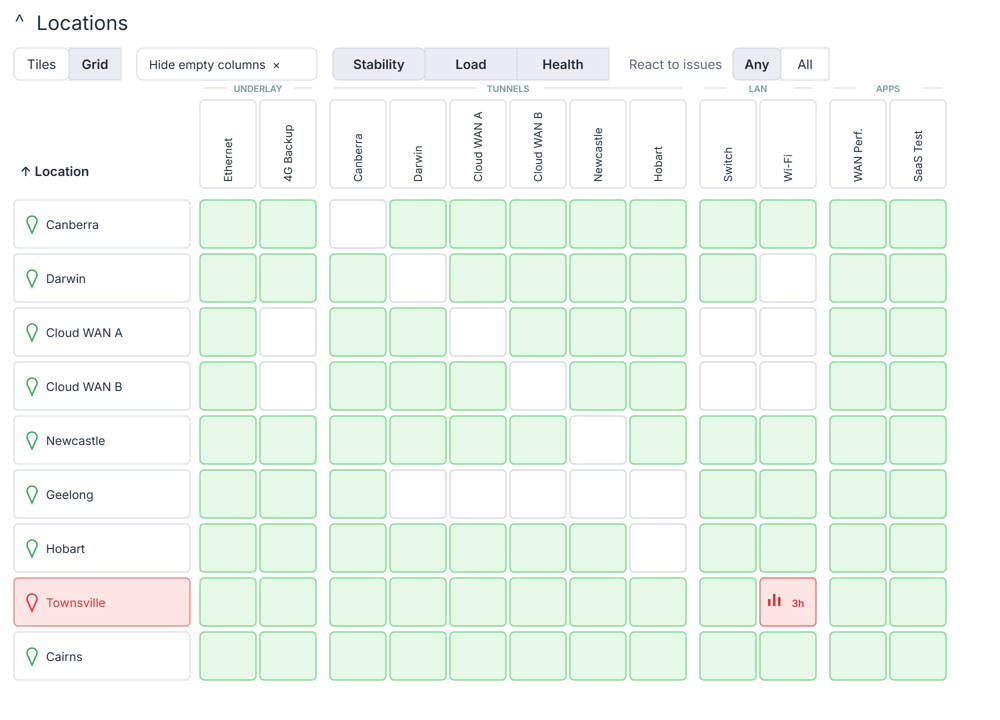
Task: Select the SaaS Test column header
Action: point(918,144)
